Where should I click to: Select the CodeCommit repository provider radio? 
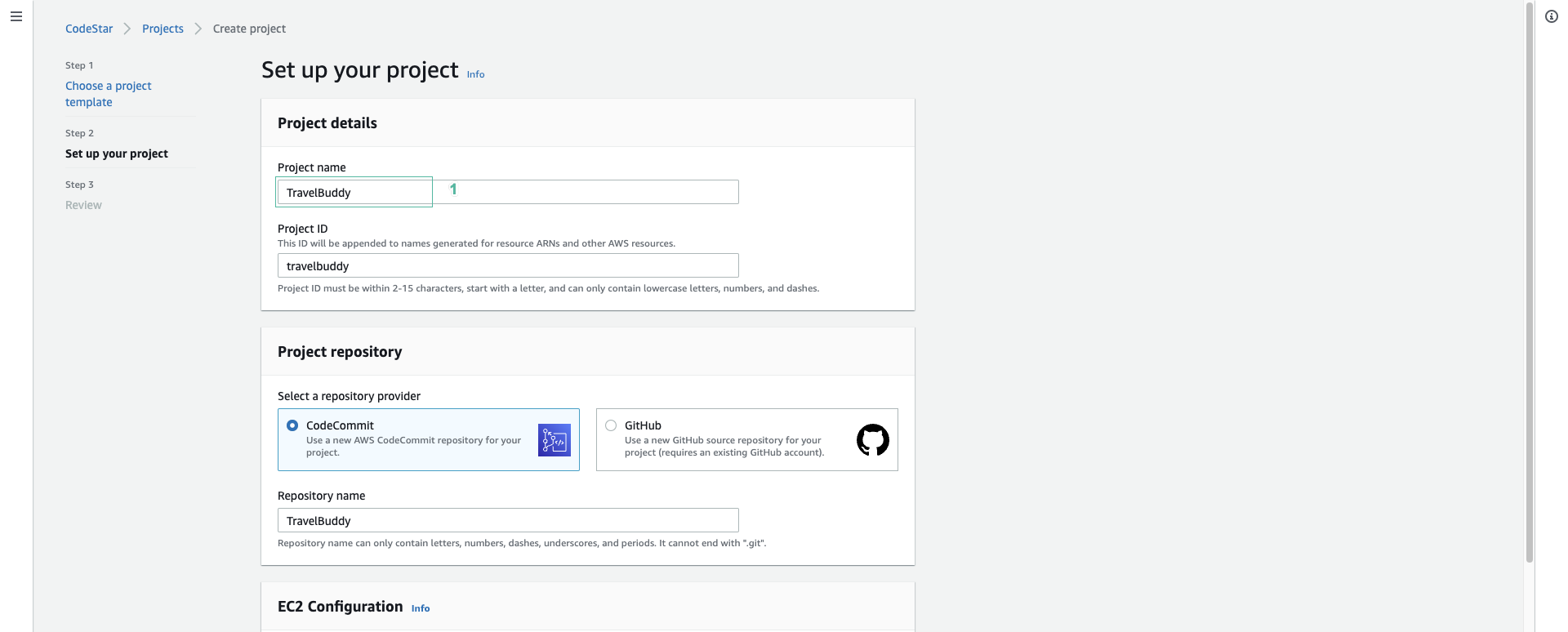(292, 425)
